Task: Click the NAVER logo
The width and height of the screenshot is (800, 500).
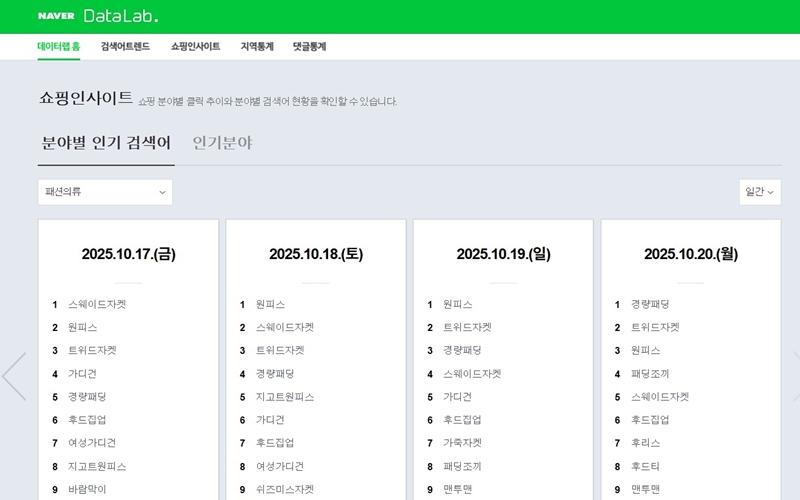Action: 56,16
